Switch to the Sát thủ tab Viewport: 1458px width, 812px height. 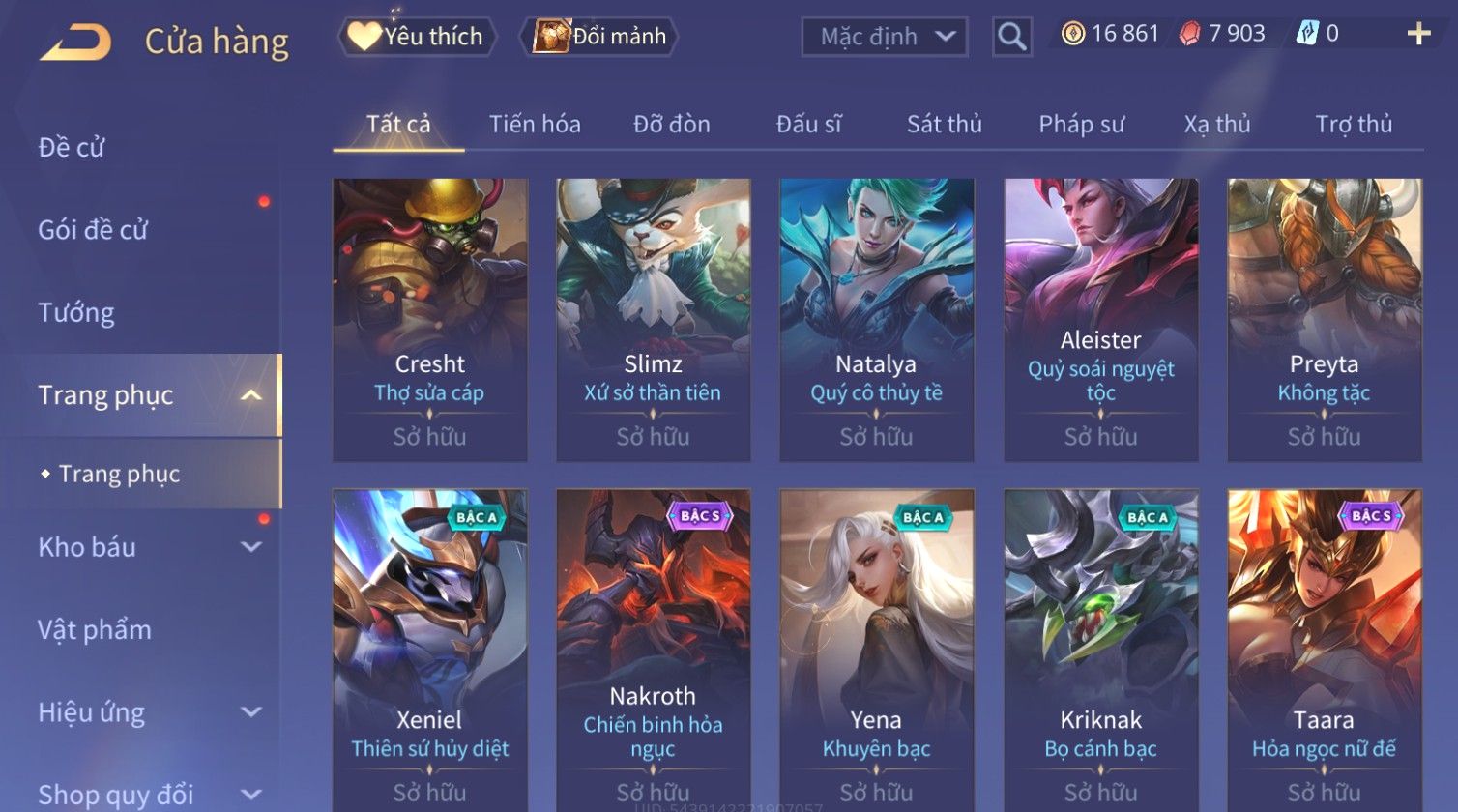[944, 125]
